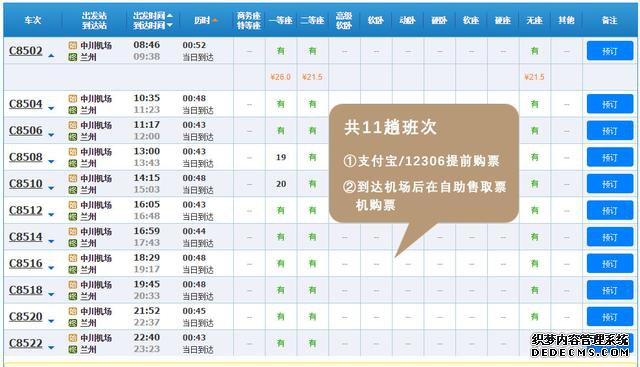Click departure station icon for C8502
Screen dimensions: 640x367
coord(73,45)
